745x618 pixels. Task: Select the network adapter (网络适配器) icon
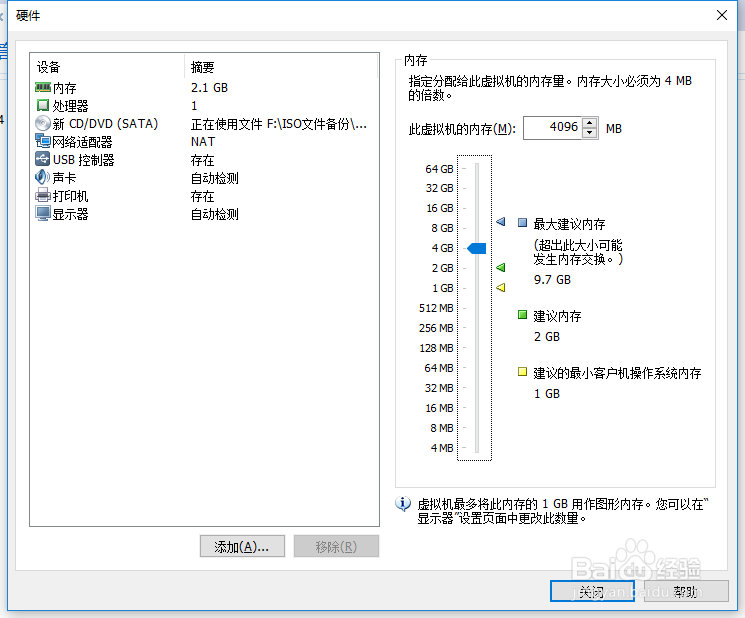tap(43, 141)
